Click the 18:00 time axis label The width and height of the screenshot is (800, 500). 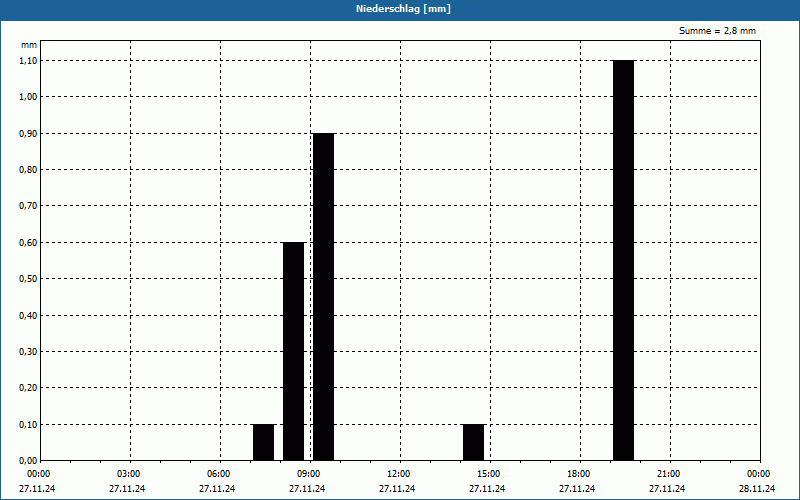coord(578,474)
